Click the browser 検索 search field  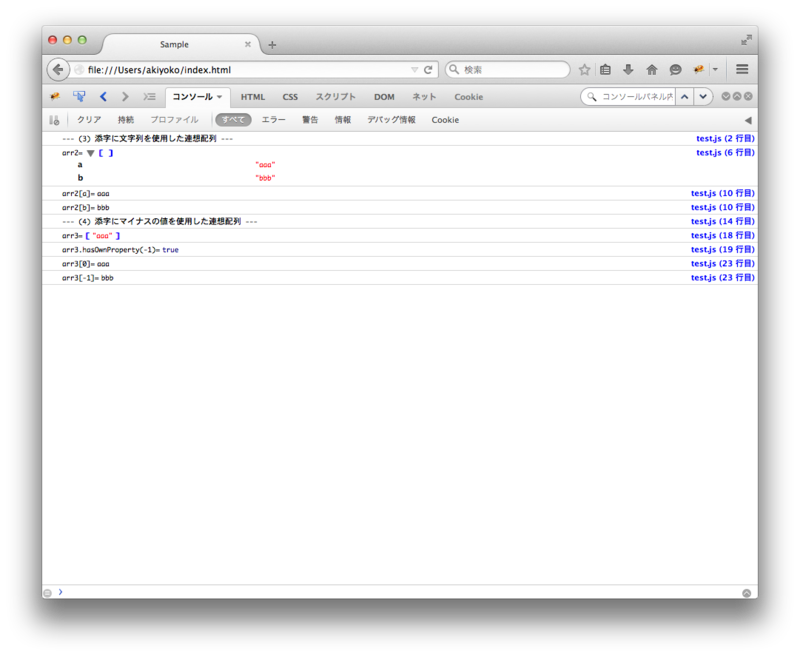tap(507, 70)
